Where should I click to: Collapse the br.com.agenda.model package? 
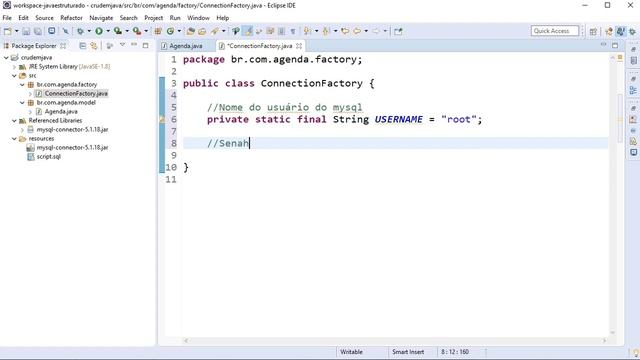click(x=22, y=102)
